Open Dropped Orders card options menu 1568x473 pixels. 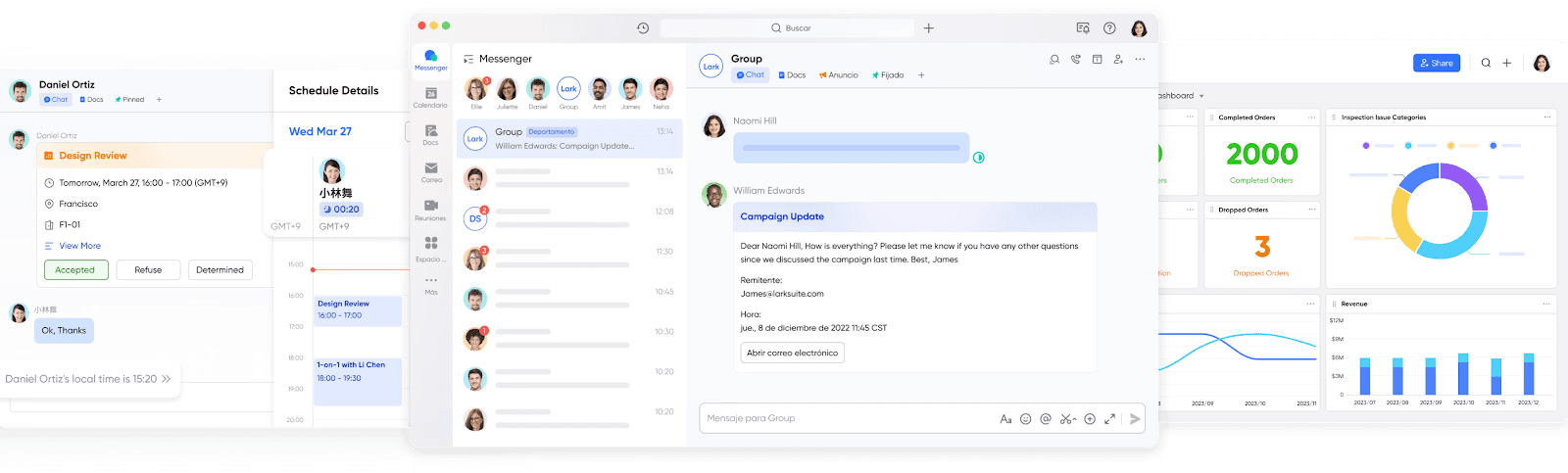point(1311,210)
